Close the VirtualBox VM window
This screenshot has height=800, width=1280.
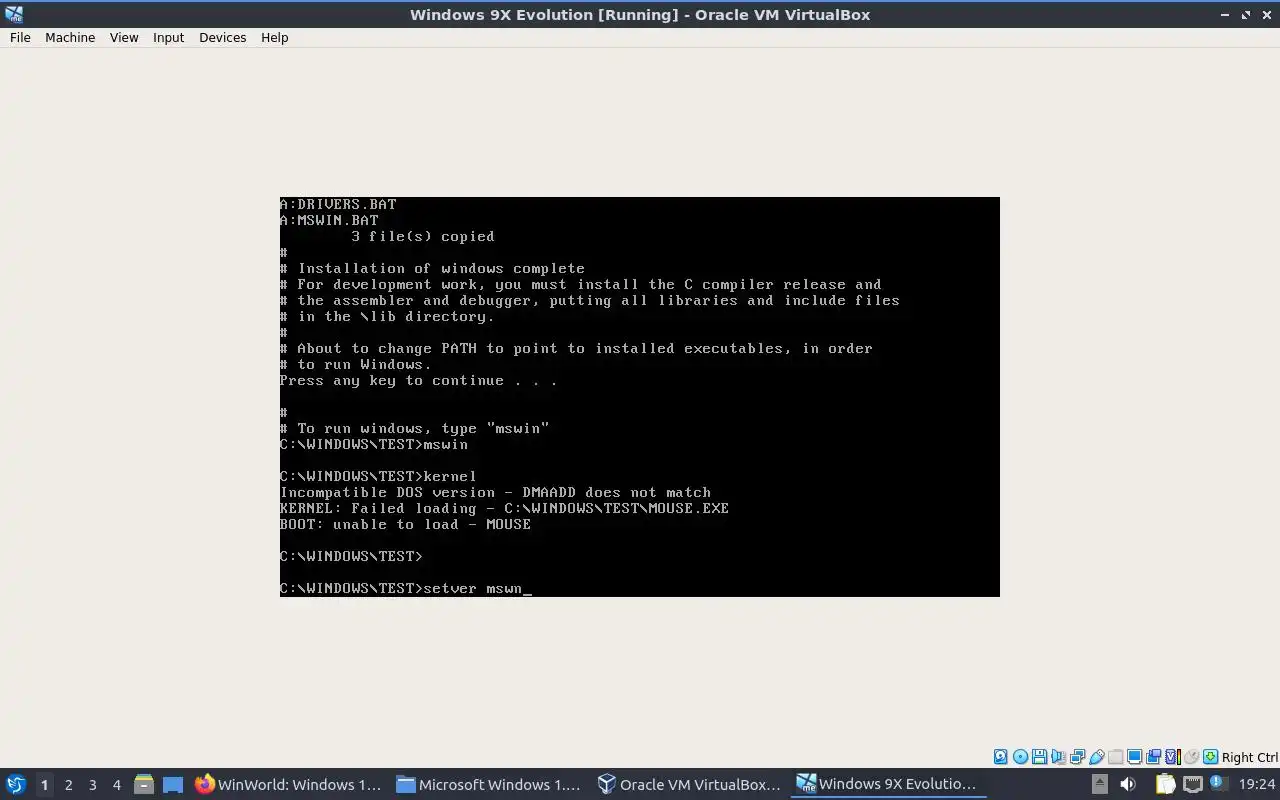tap(1266, 14)
